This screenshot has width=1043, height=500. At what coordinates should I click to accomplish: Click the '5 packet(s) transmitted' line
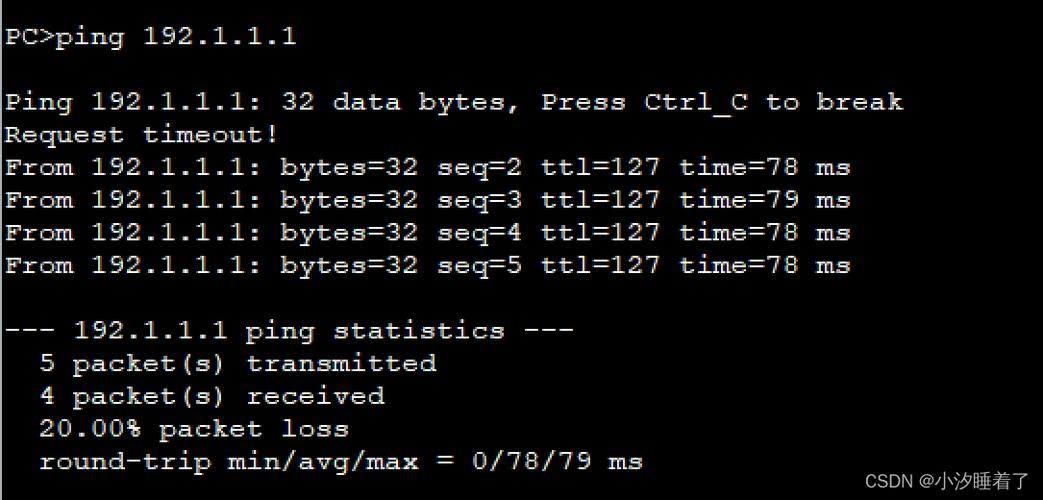(237, 364)
